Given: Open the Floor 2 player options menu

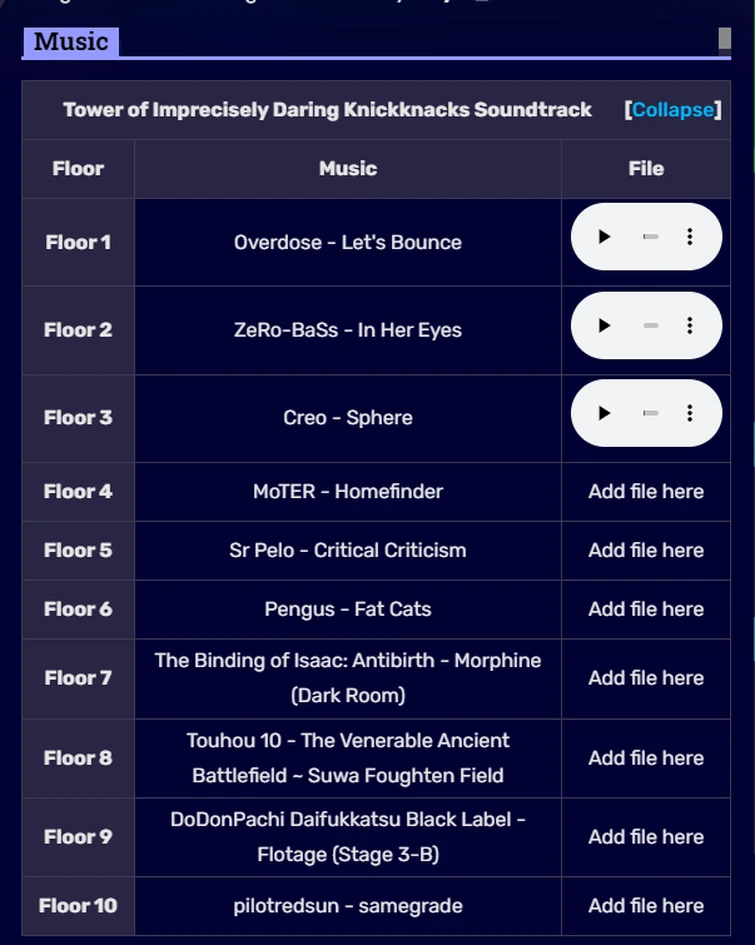Looking at the screenshot, I should coord(688,325).
